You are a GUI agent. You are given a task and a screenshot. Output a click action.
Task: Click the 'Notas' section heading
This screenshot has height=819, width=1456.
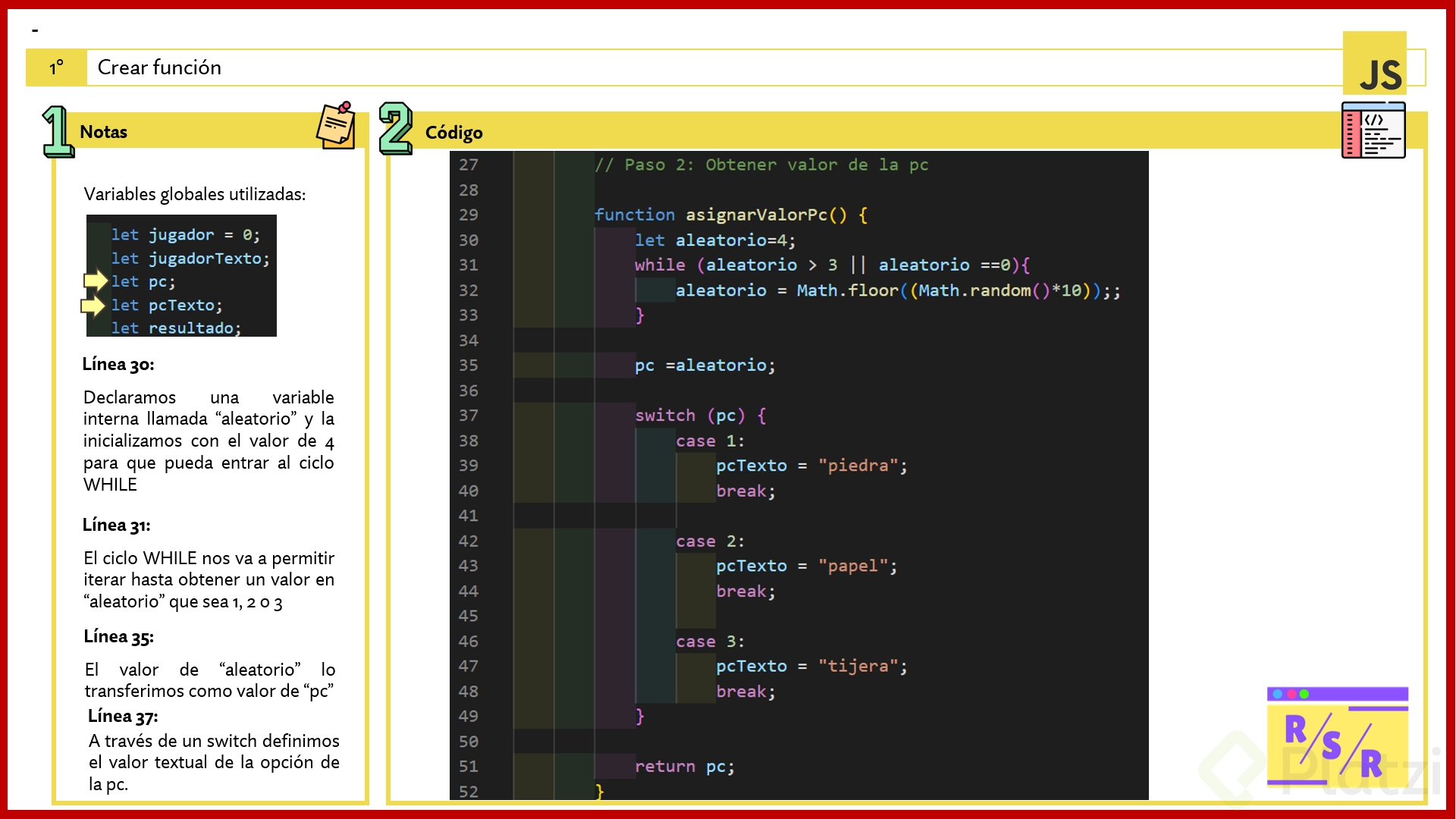(103, 132)
